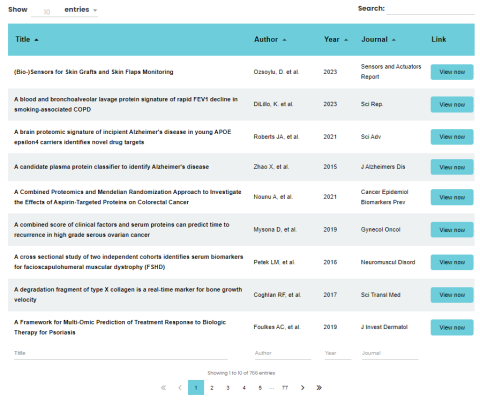
Task: Click the Author filter field
Action: [283, 353]
